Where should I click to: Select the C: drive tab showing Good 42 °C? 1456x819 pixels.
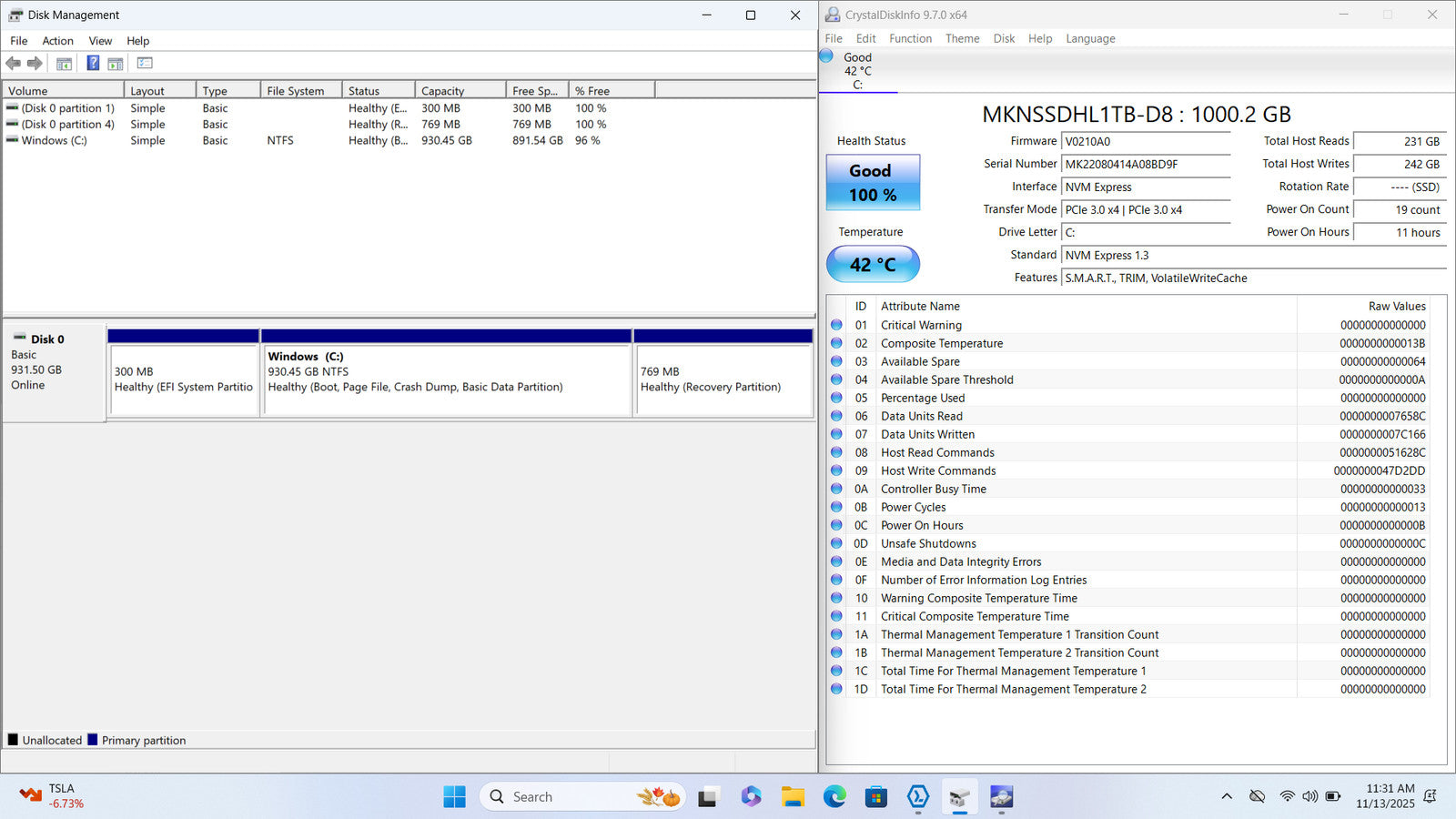[857, 71]
